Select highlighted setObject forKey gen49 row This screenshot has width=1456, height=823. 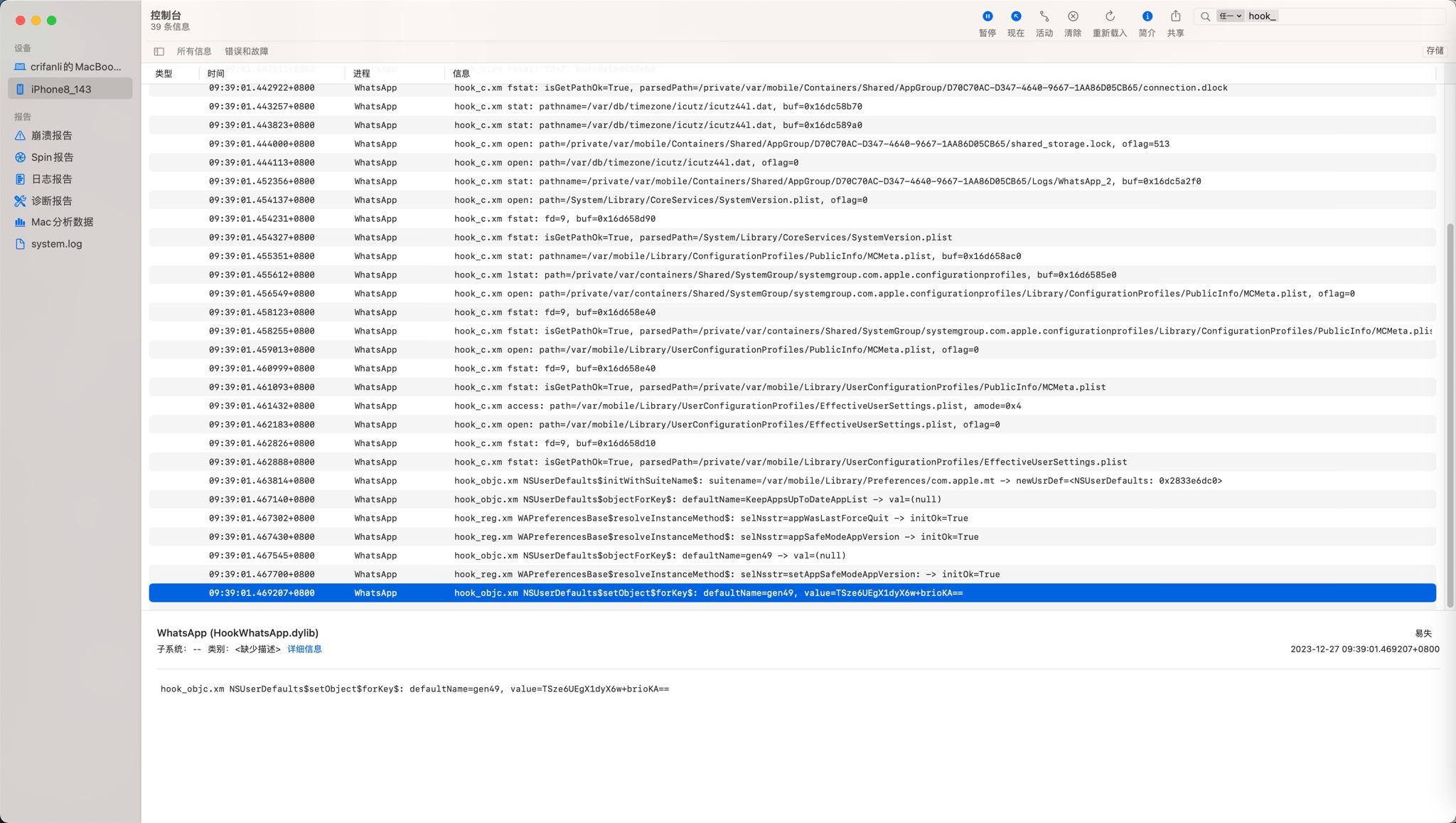pos(792,593)
